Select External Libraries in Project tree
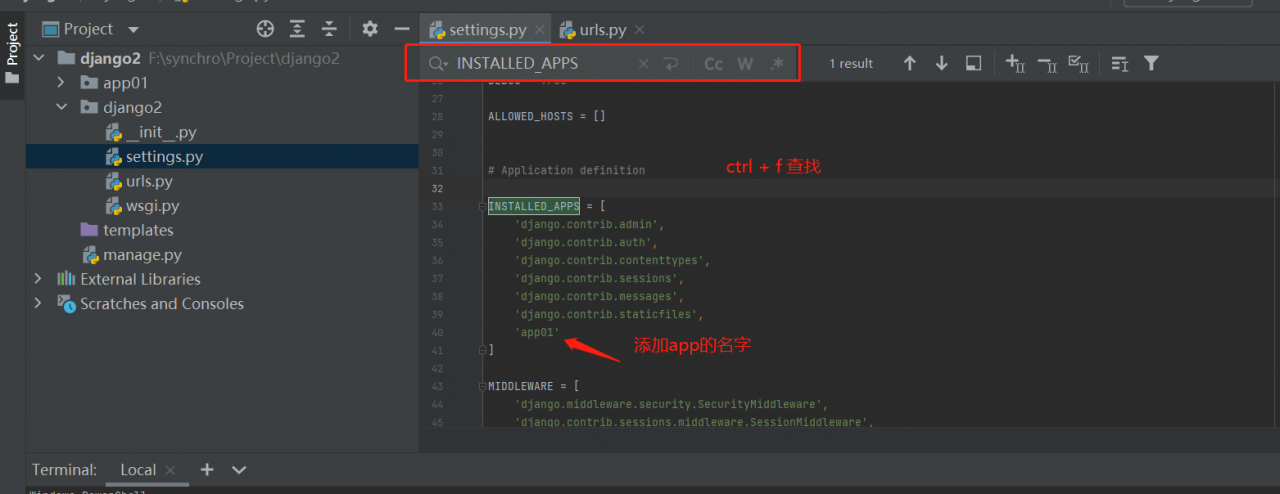 (x=129, y=279)
